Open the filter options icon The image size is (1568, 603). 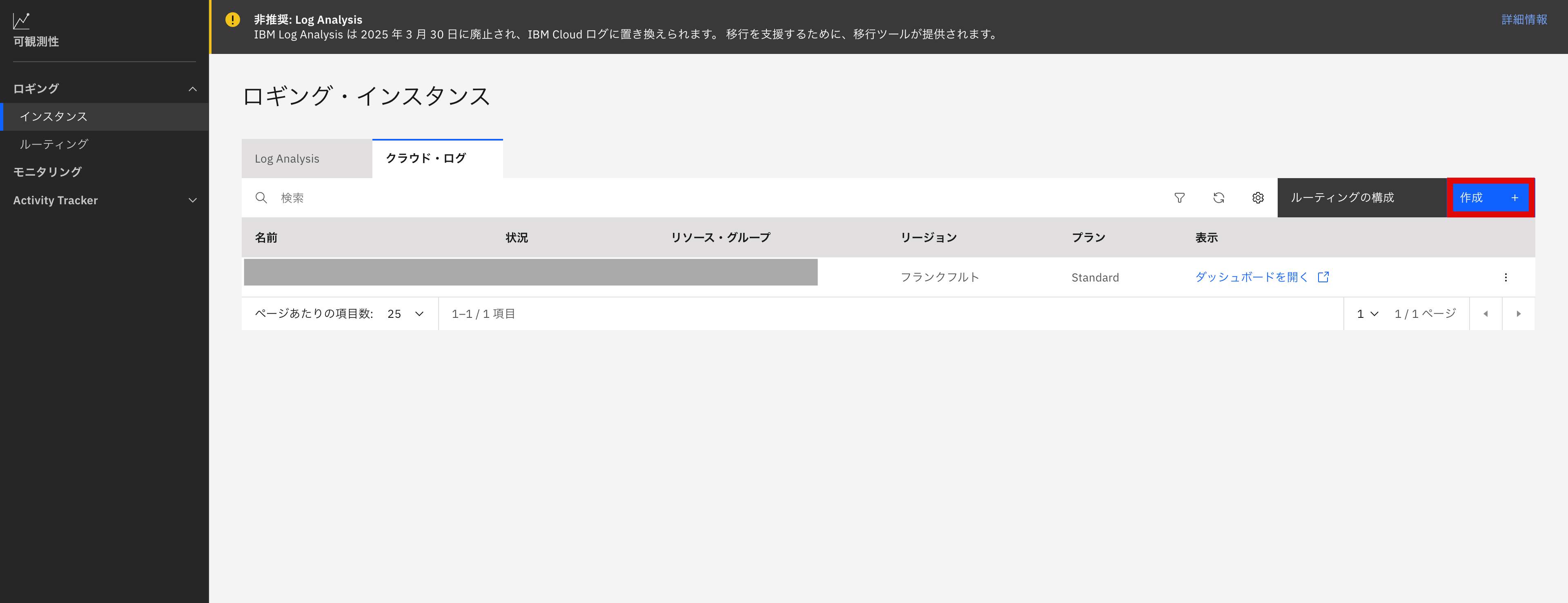(1180, 198)
